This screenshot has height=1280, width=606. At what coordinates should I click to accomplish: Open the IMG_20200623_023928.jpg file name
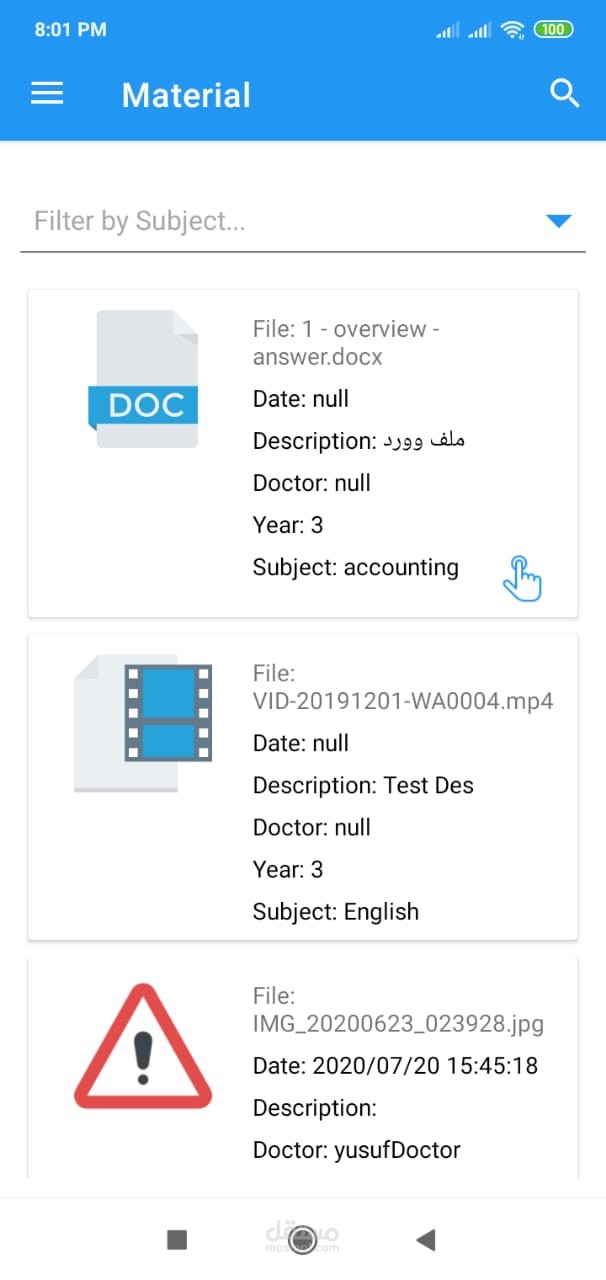click(398, 1010)
